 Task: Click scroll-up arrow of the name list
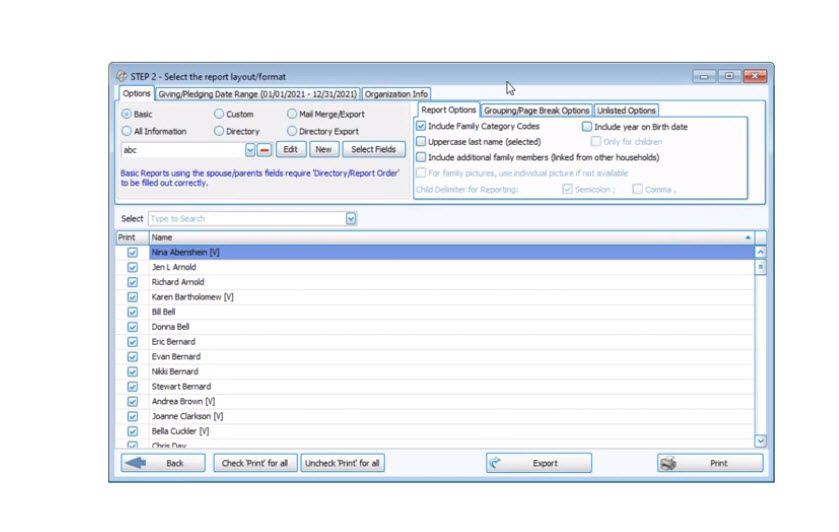[760, 253]
